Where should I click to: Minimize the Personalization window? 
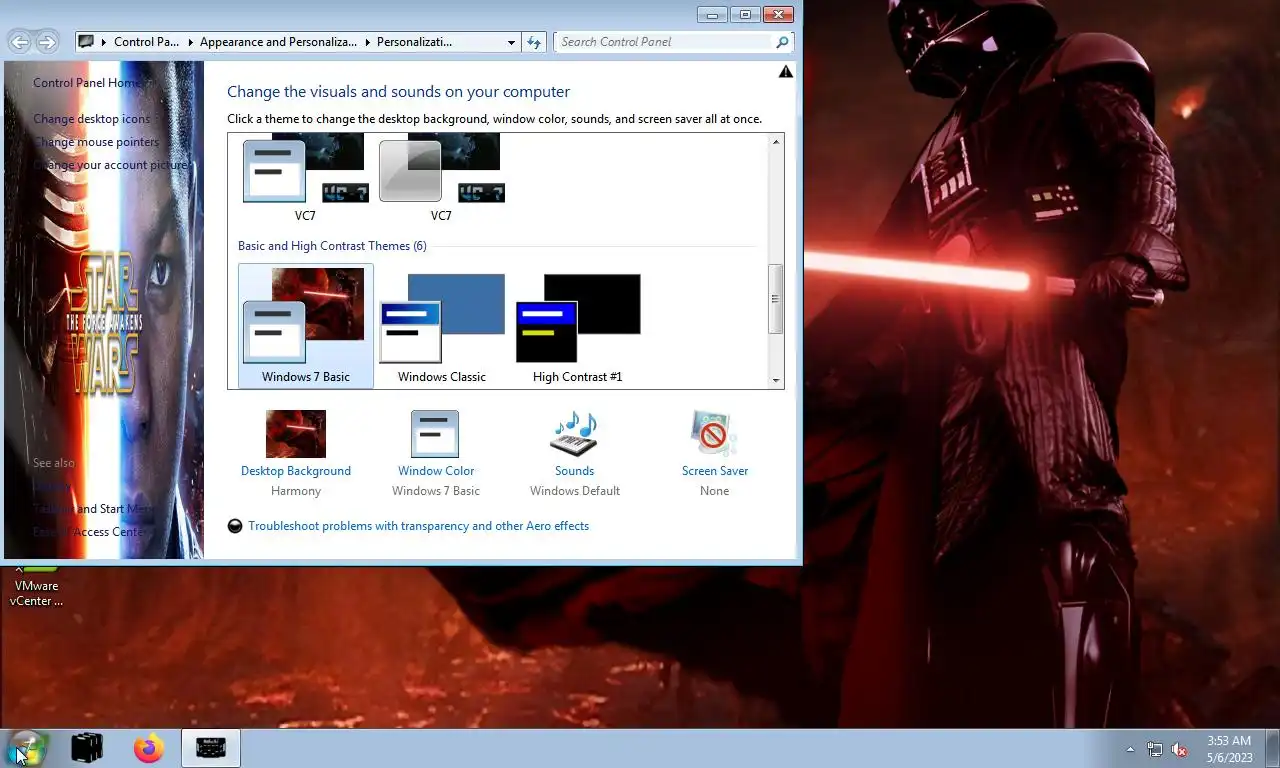pyautogui.click(x=712, y=14)
